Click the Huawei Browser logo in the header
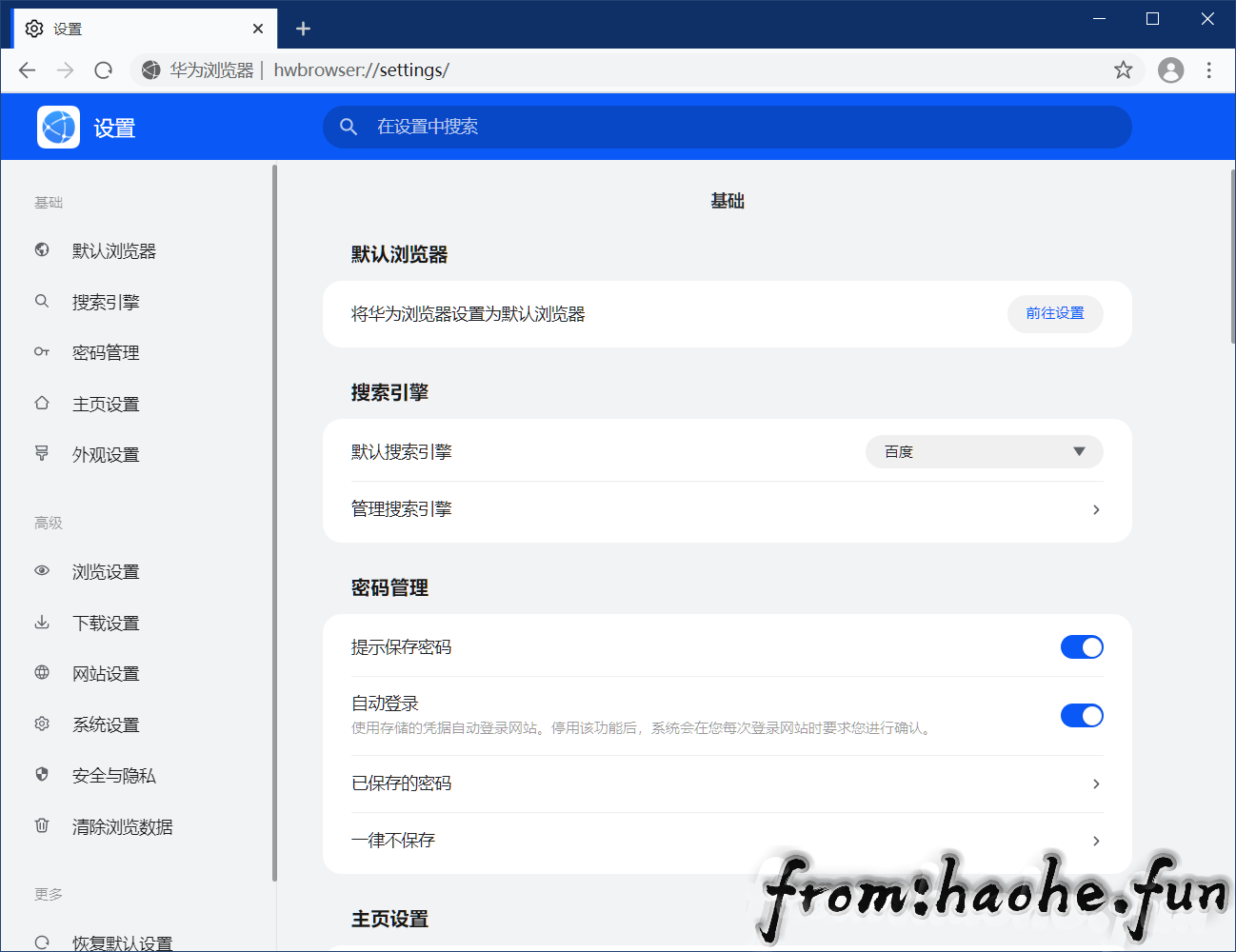Image resolution: width=1236 pixels, height=952 pixels. tap(58, 127)
